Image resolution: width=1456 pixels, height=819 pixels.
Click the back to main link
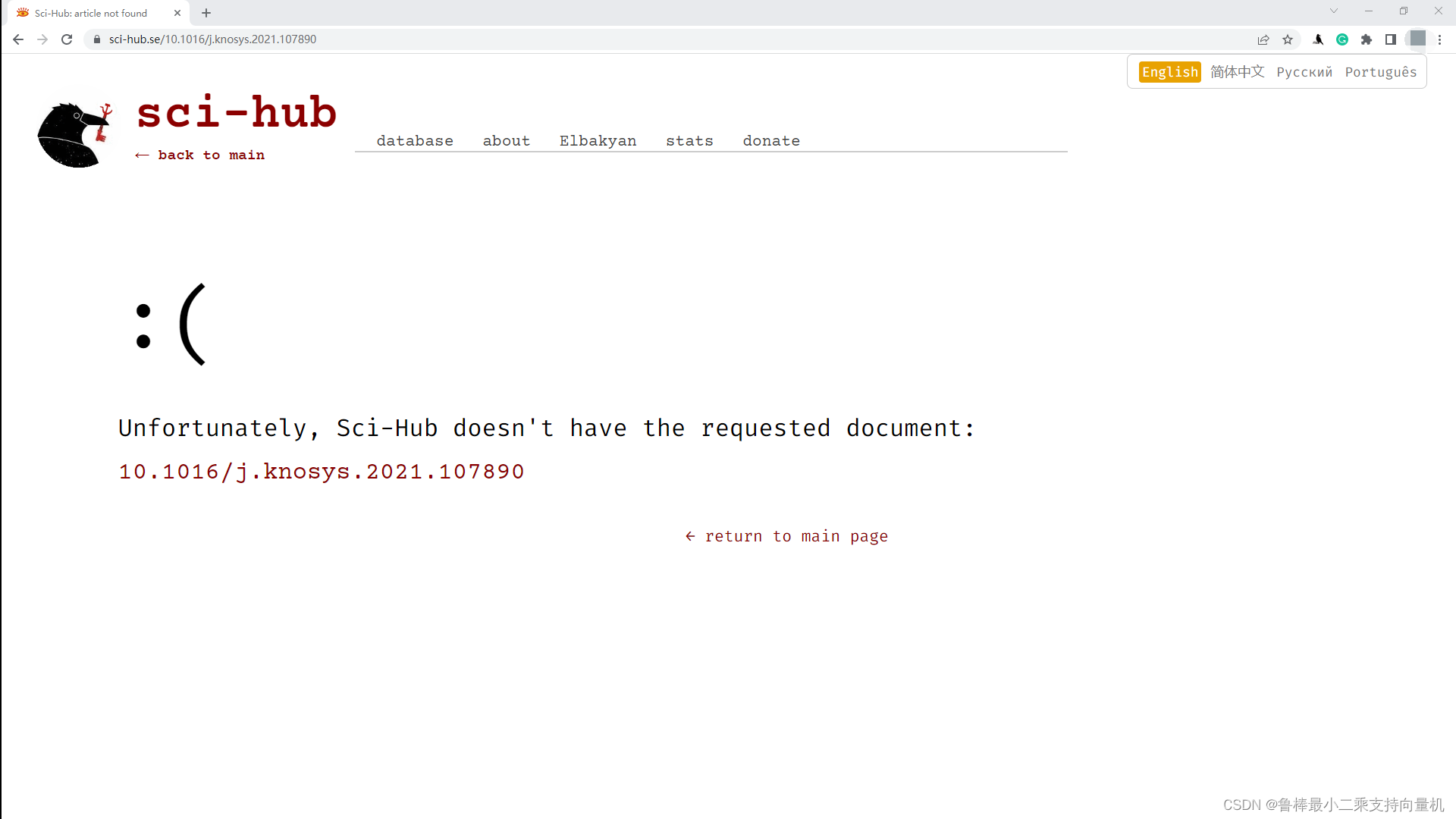coord(200,155)
